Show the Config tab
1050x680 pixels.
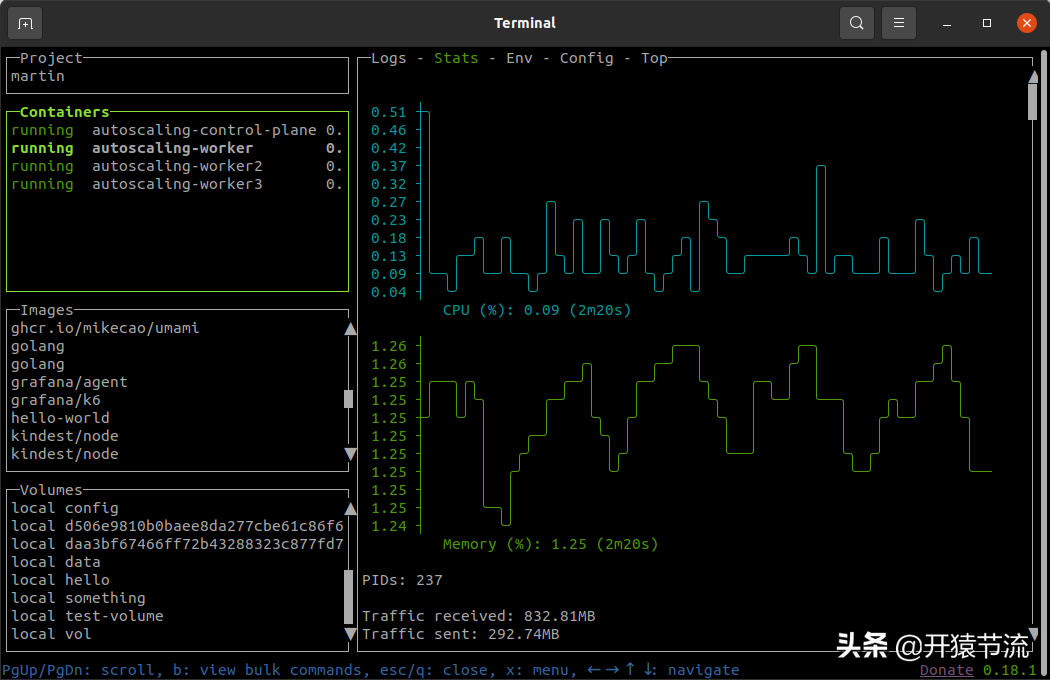click(x=586, y=58)
